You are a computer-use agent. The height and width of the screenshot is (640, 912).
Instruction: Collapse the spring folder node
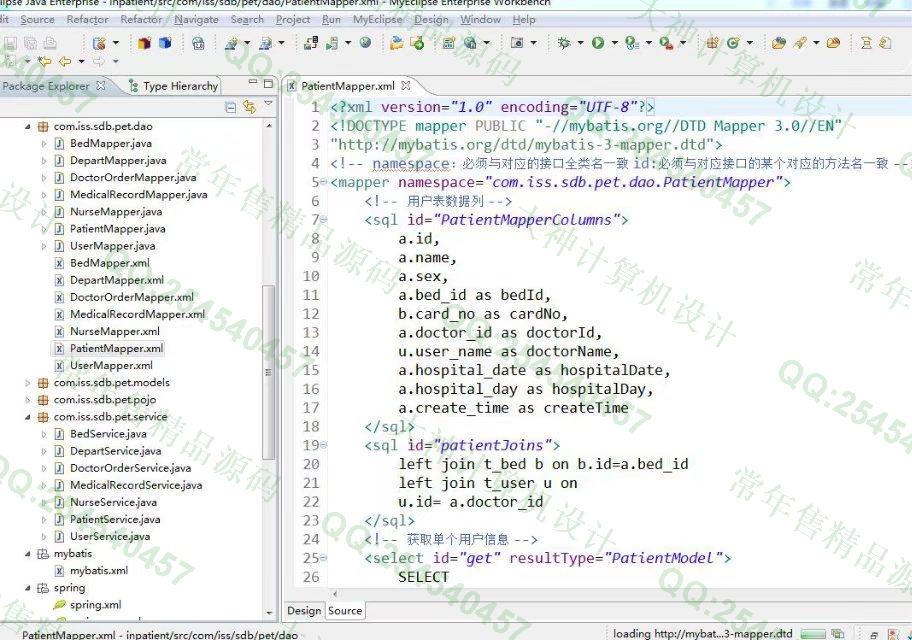coord(27,588)
